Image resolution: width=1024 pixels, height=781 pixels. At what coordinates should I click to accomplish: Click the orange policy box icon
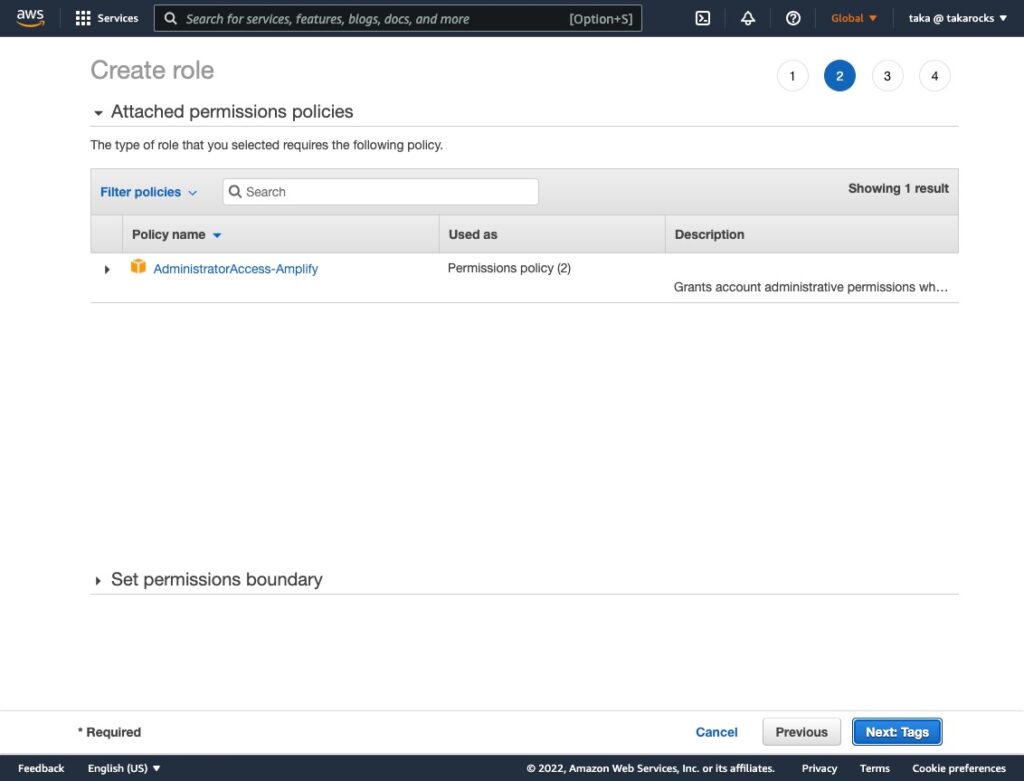click(138, 266)
